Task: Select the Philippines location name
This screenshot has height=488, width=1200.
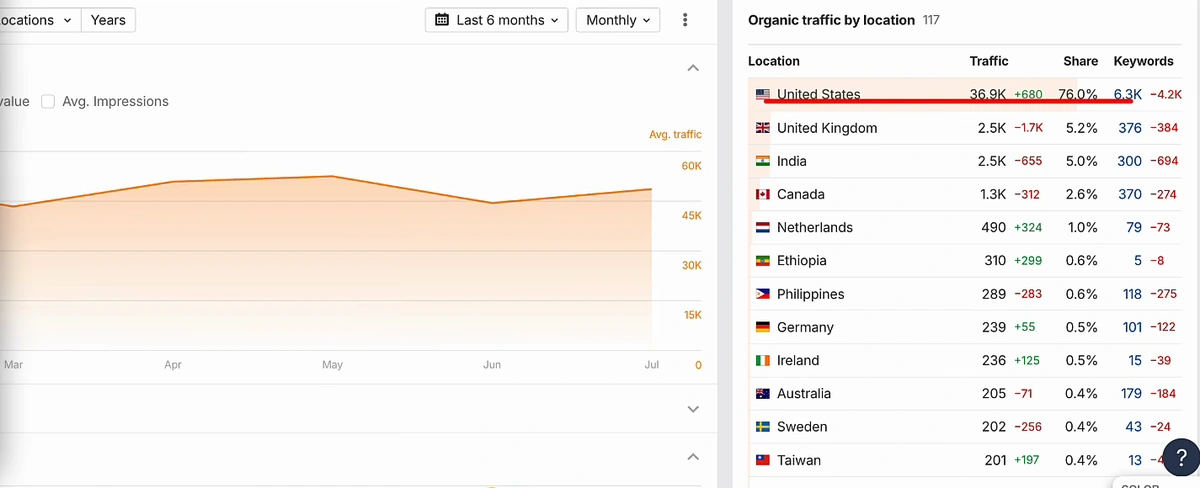Action: (811, 294)
